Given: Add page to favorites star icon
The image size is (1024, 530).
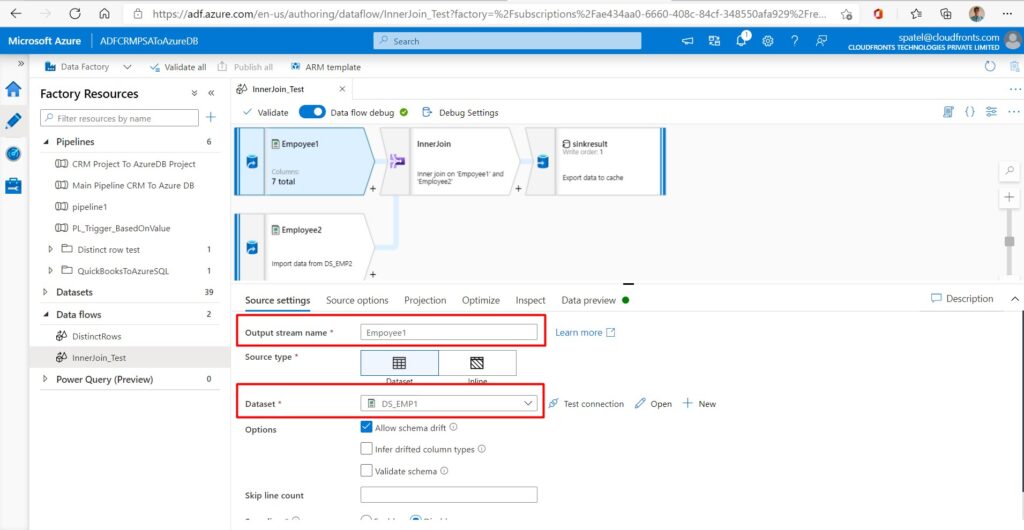Looking at the screenshot, I should click(x=846, y=14).
